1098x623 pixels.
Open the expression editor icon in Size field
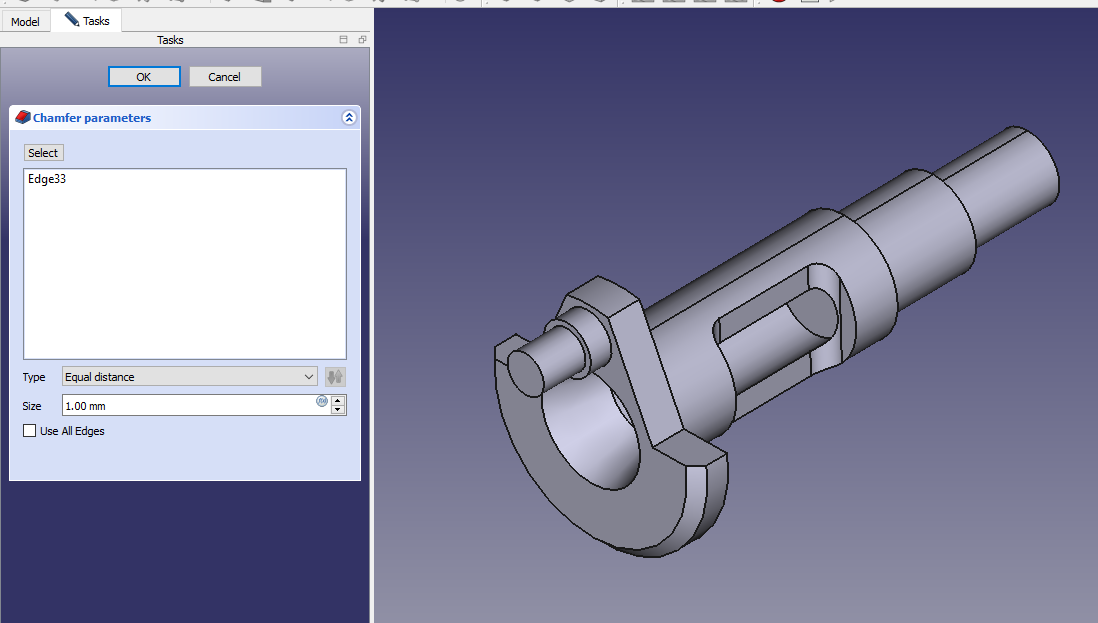pyautogui.click(x=322, y=401)
